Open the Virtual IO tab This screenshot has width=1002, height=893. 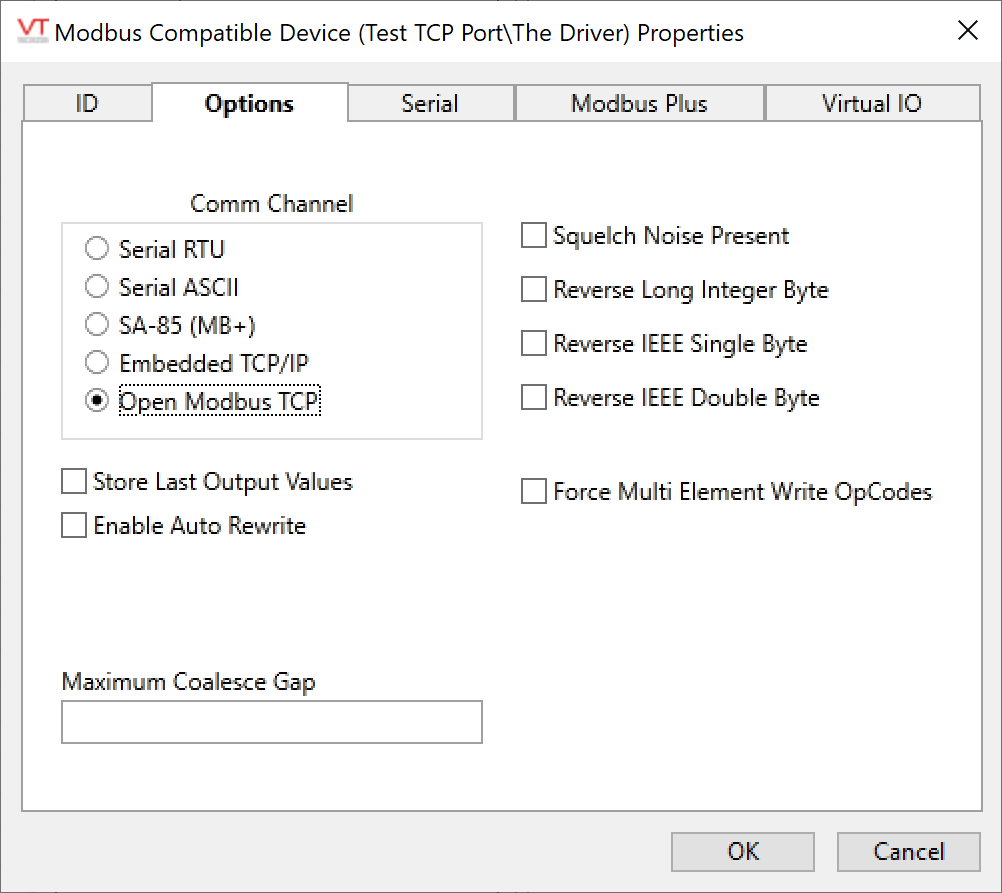871,104
